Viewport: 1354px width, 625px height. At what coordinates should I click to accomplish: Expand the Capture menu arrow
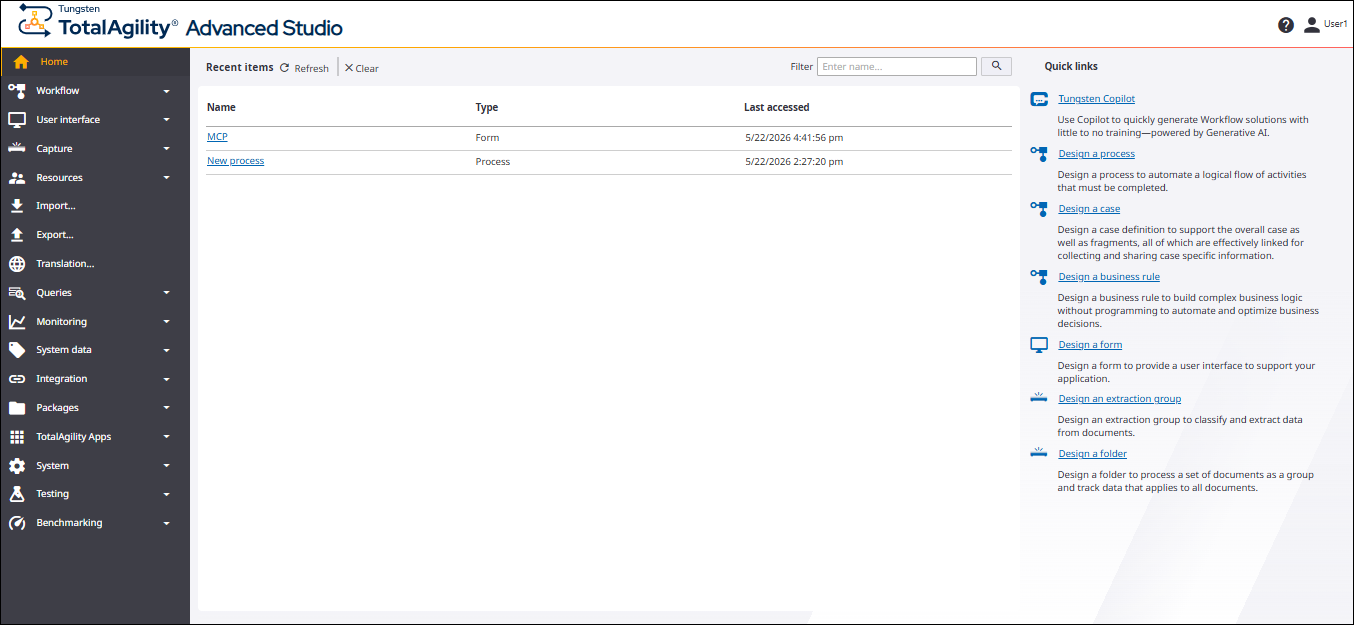pos(167,149)
